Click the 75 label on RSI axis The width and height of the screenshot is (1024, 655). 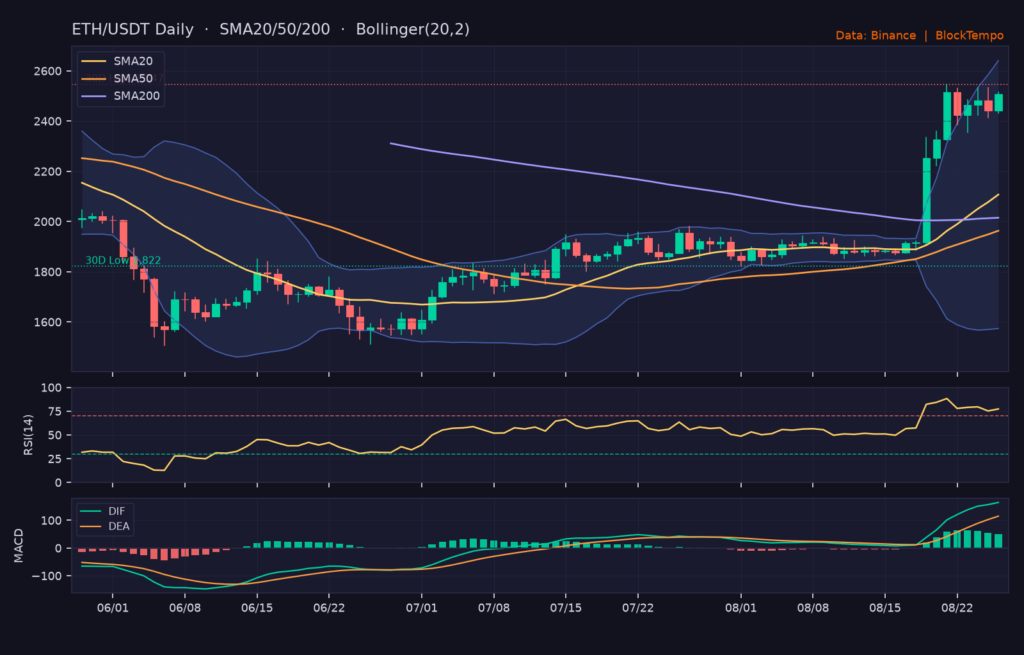point(55,411)
